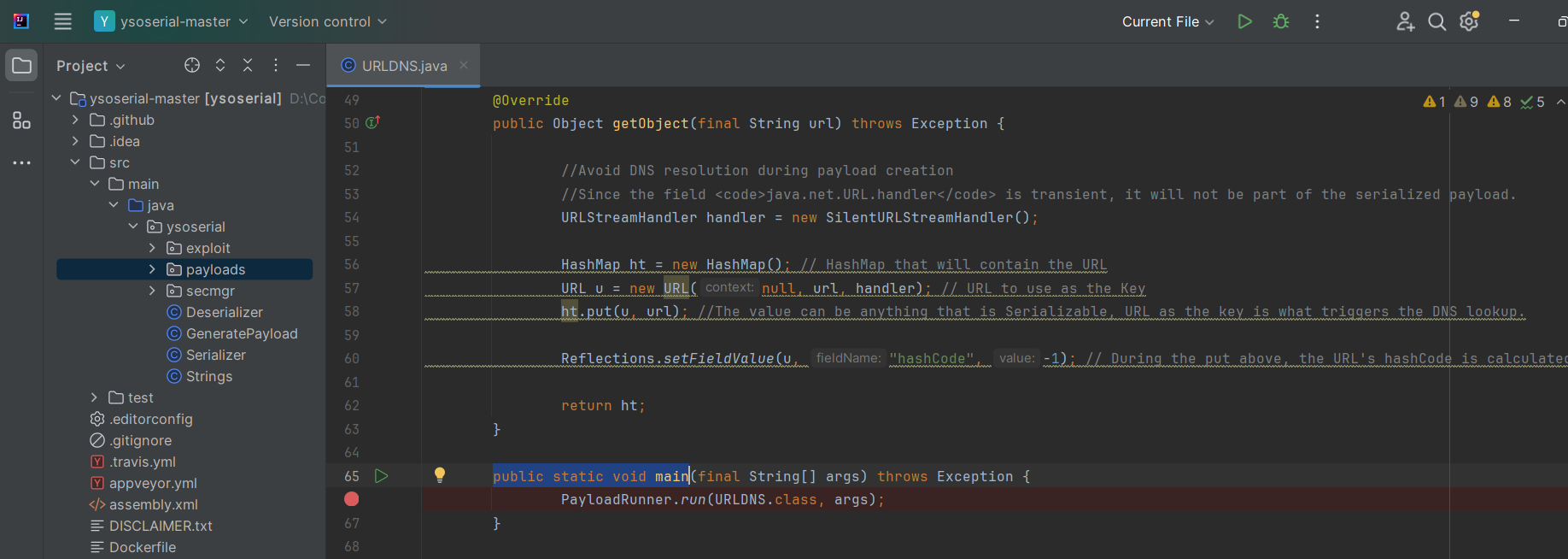Click line number 62 in the gutter
This screenshot has width=1568, height=559.
(x=352, y=405)
